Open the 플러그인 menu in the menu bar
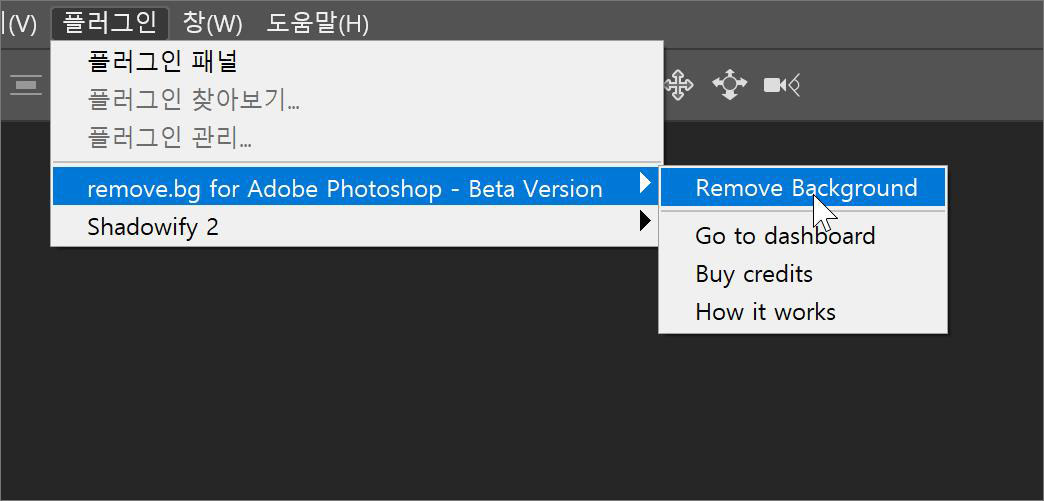1044x501 pixels. 110,23
